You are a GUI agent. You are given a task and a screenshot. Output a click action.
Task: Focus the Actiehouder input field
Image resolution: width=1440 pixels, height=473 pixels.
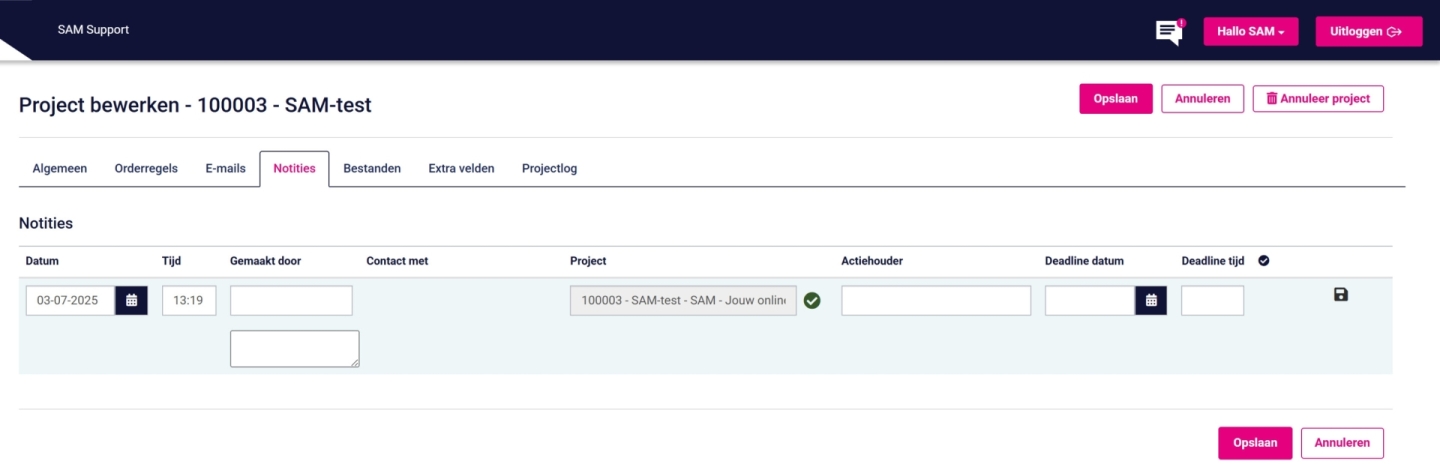click(x=935, y=300)
